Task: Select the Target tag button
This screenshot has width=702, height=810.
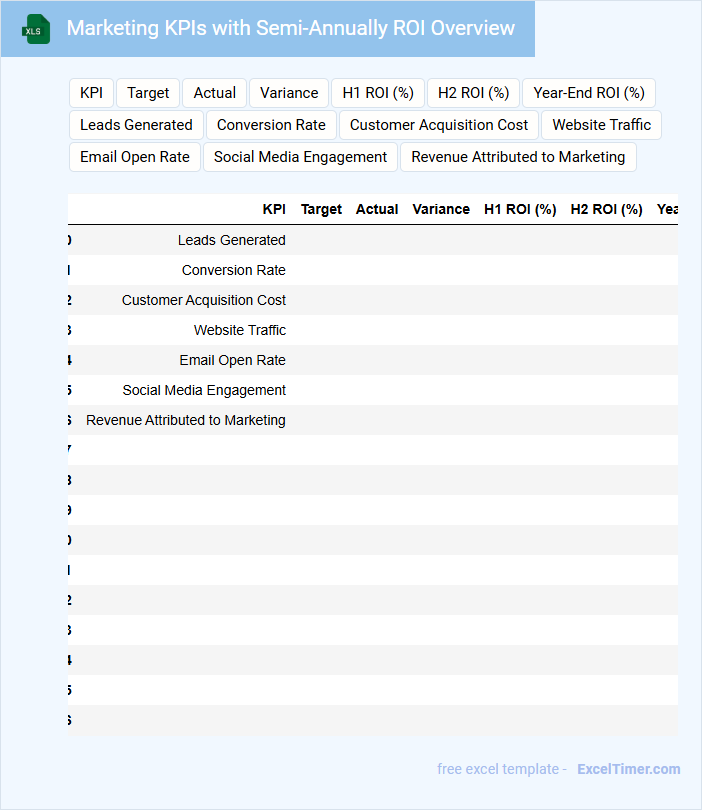Action: pos(148,93)
